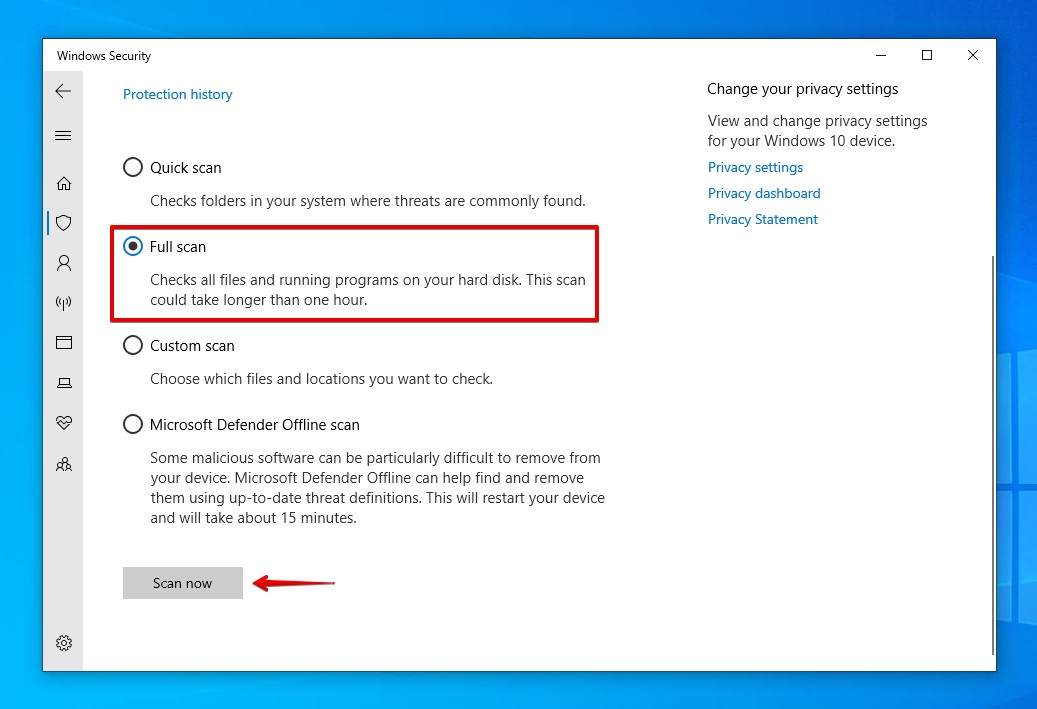
Task: Select the Quick scan radio button
Action: [133, 167]
